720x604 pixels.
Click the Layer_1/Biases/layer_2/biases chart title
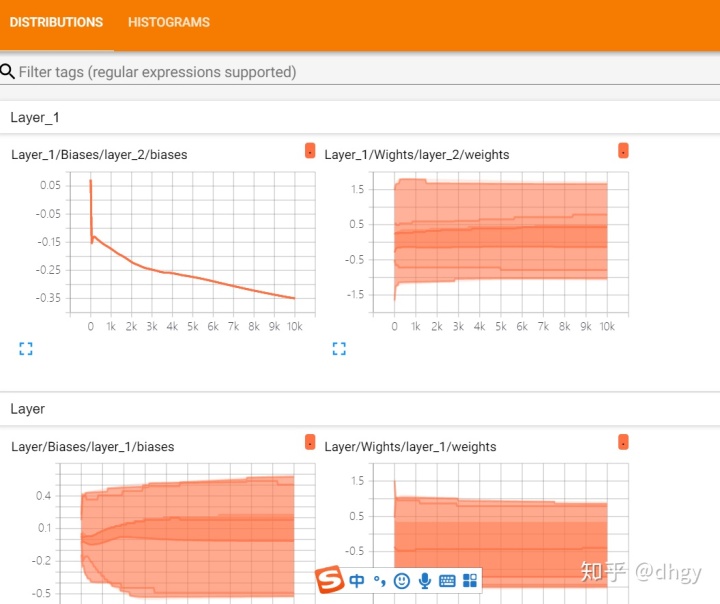99,155
